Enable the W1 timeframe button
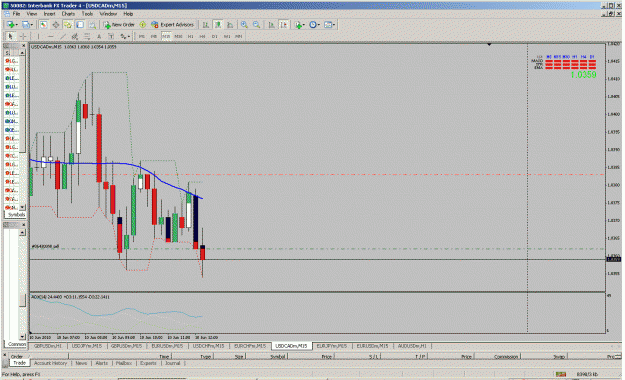625x380 pixels. coord(227,36)
